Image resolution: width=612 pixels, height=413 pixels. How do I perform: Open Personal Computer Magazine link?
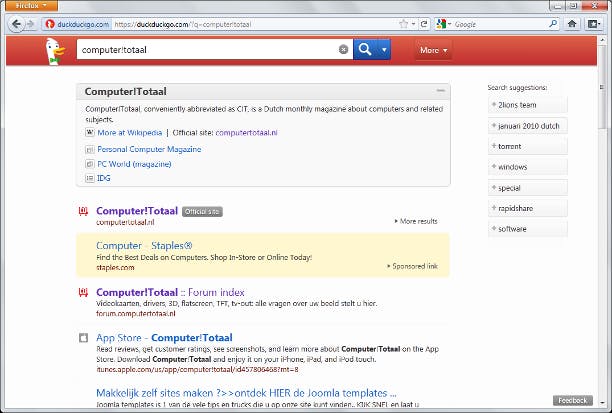149,149
